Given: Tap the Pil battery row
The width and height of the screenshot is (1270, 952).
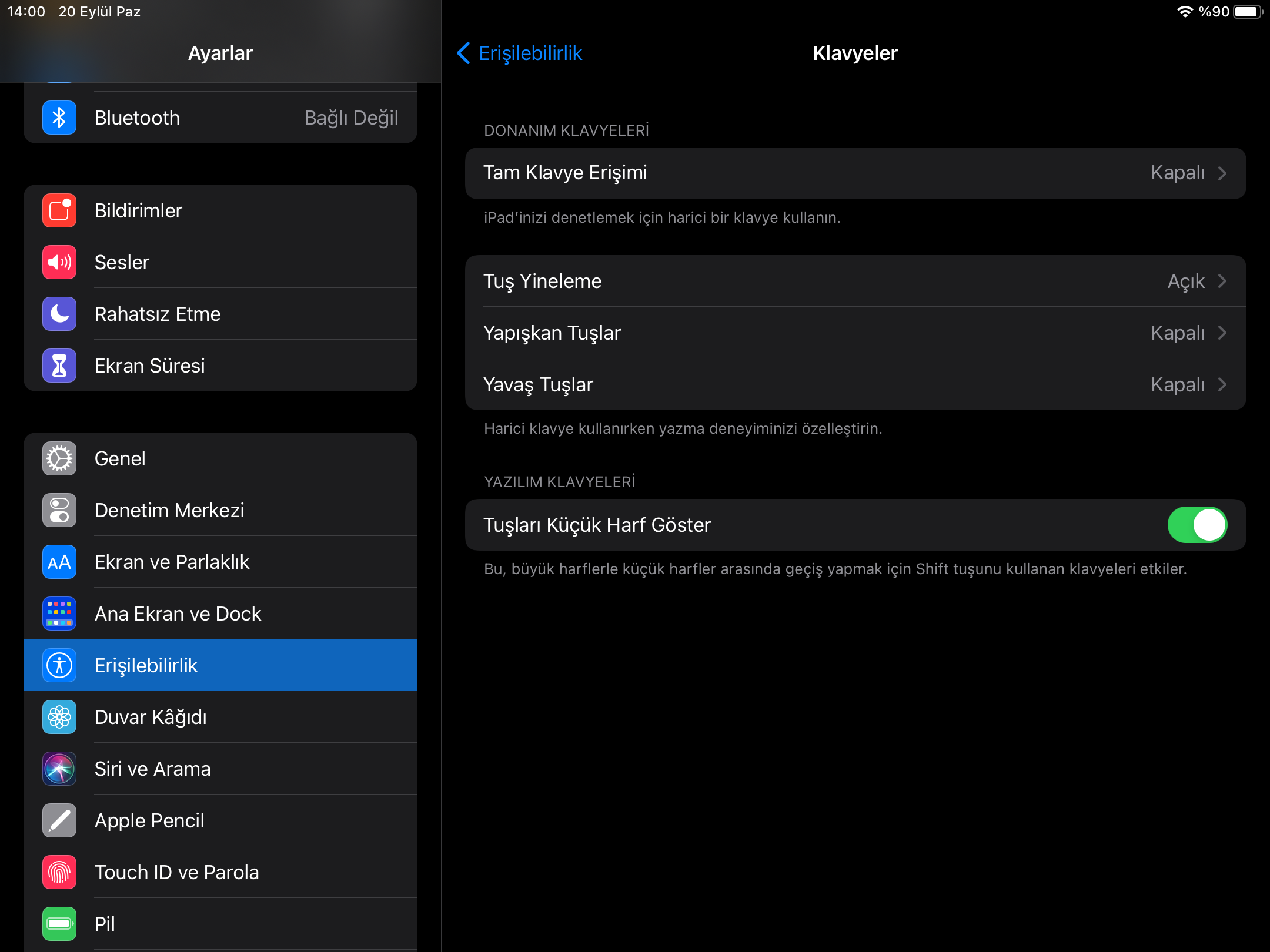Looking at the screenshot, I should (220, 924).
